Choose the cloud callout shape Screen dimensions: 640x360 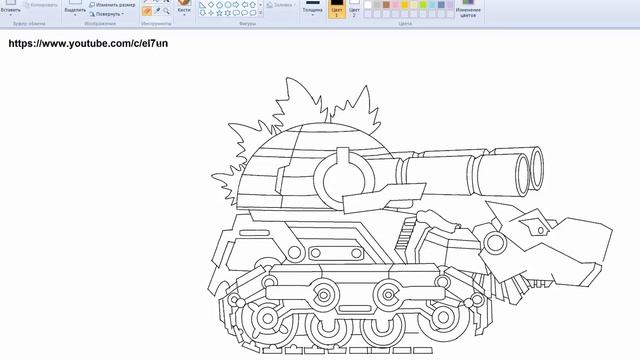[x=253, y=13]
